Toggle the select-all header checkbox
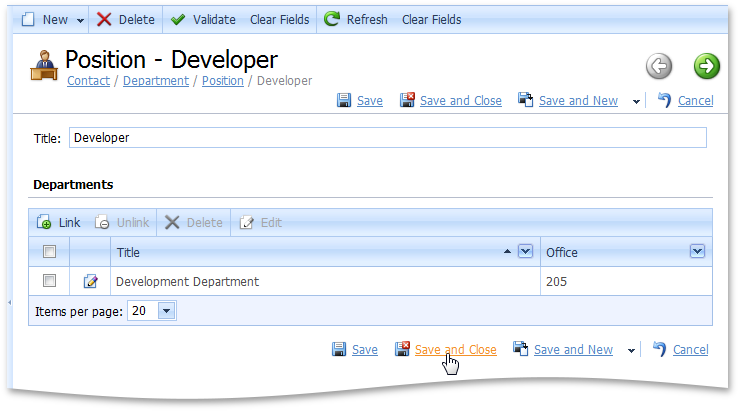Viewport: 741px width, 414px height. 49,251
